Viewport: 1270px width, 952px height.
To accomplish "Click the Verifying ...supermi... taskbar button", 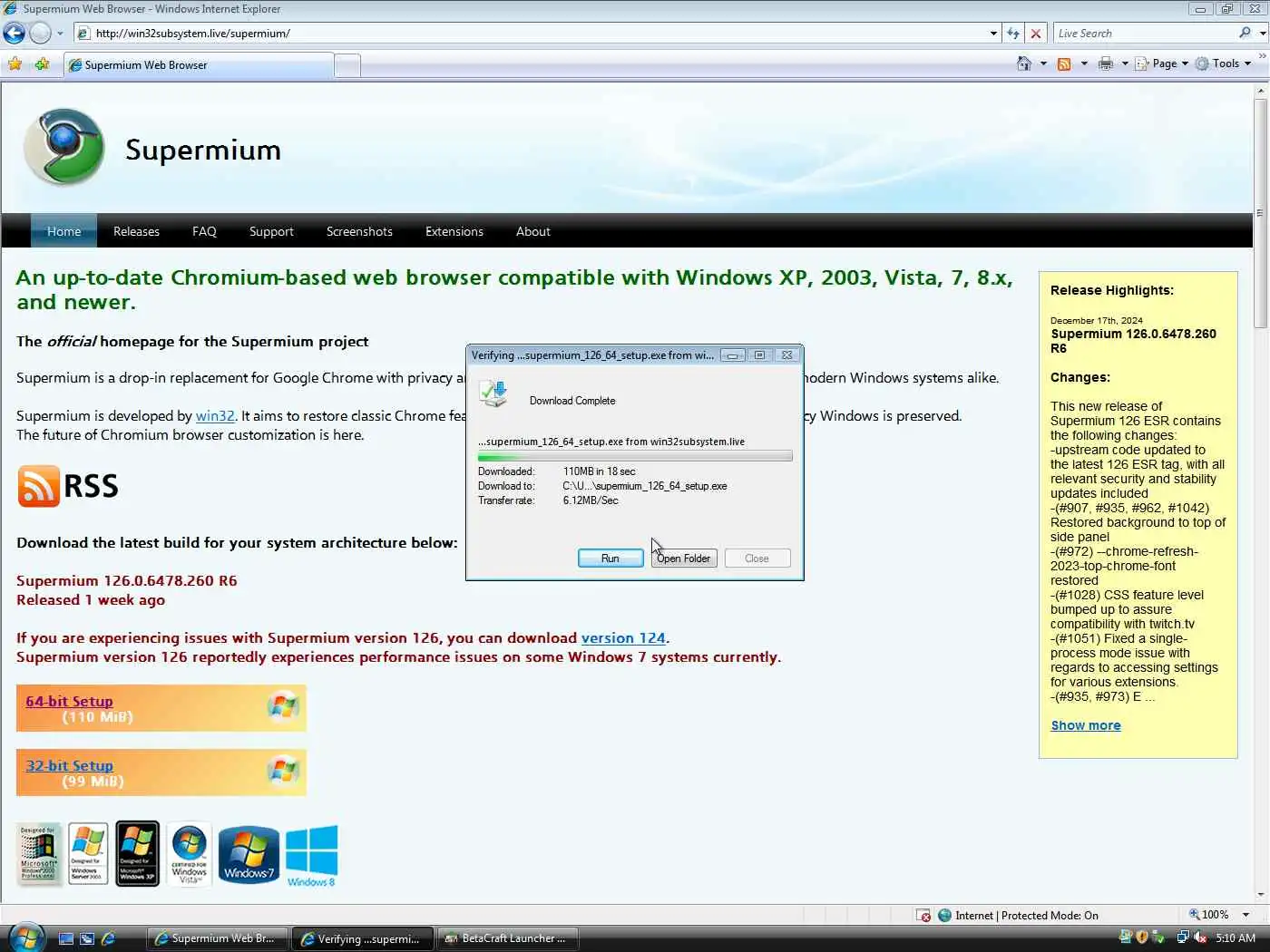I will click(x=363, y=938).
